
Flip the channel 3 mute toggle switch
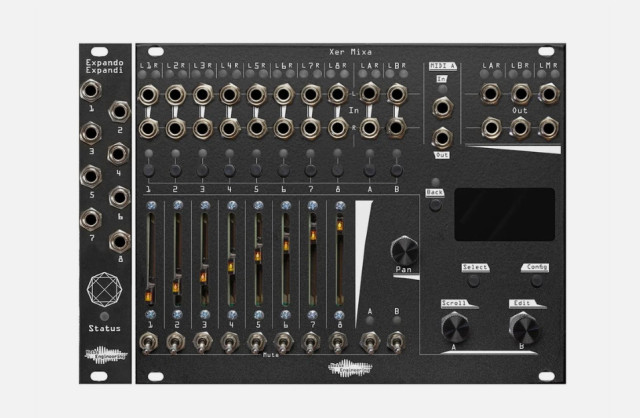[202, 343]
